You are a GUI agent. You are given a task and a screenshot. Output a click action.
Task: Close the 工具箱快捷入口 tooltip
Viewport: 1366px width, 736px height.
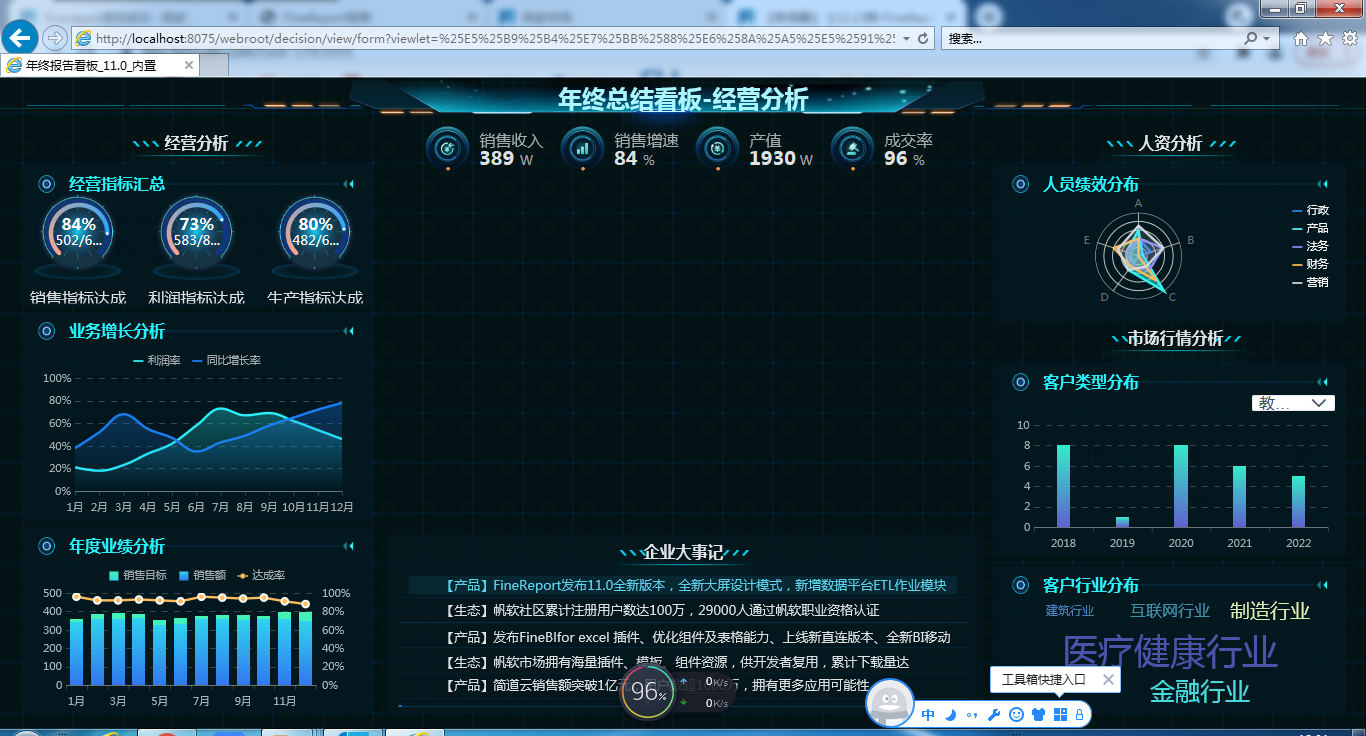1108,680
